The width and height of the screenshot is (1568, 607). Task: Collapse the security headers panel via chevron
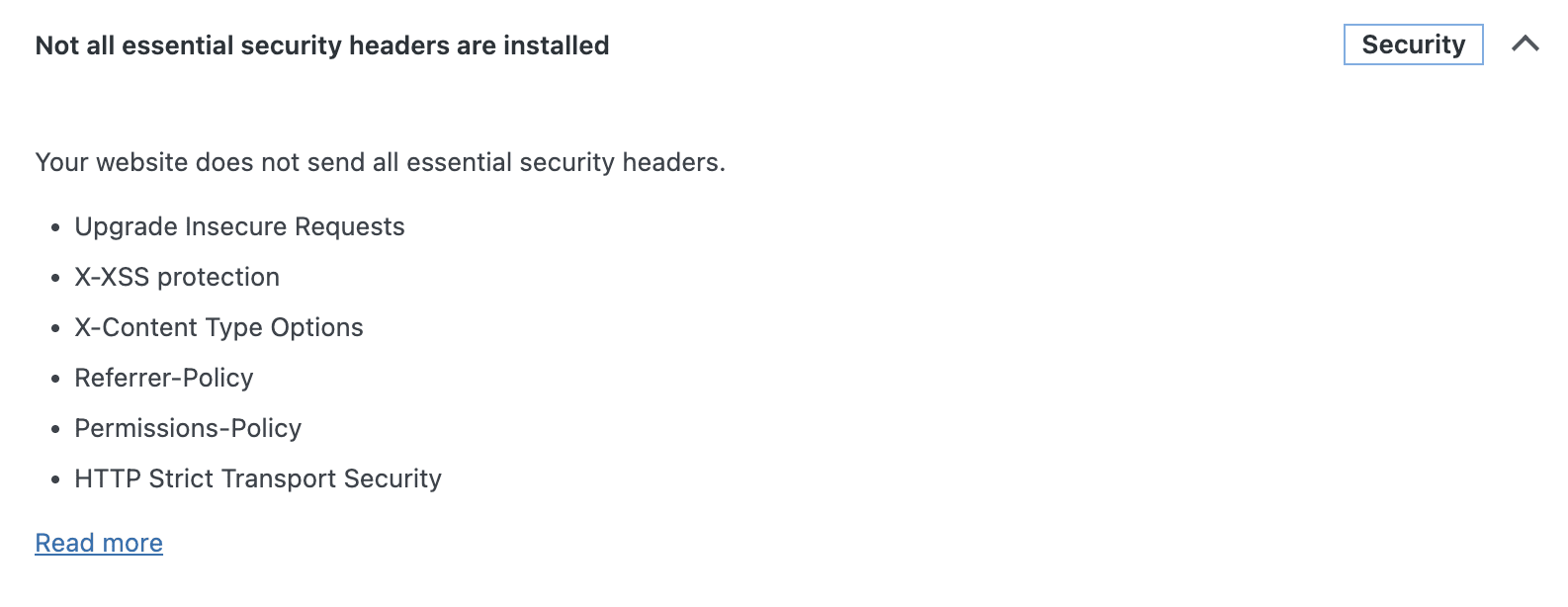1525,44
